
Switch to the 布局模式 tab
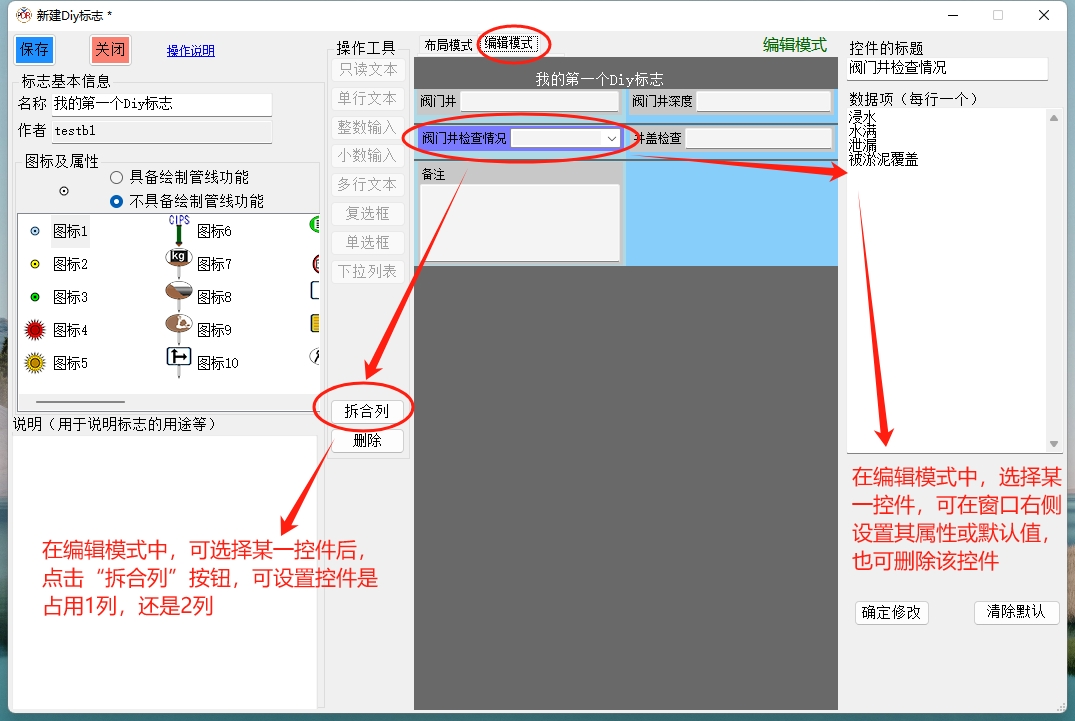[447, 45]
